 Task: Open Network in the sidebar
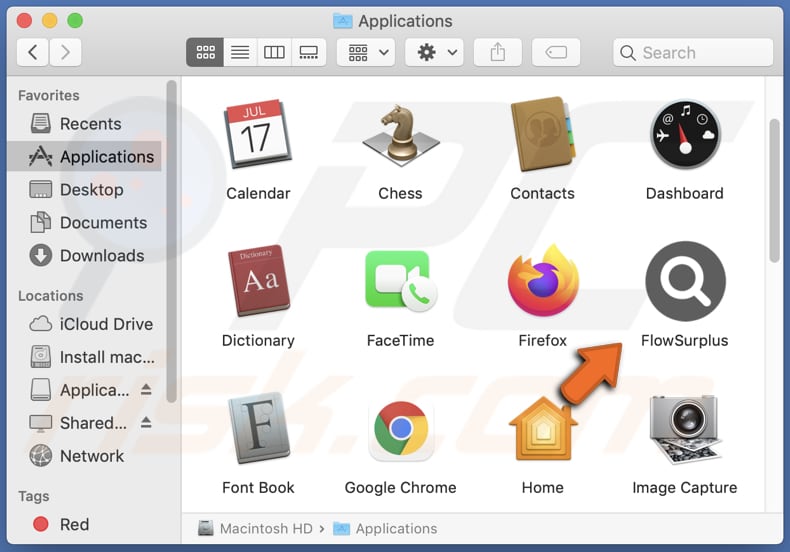(x=86, y=456)
